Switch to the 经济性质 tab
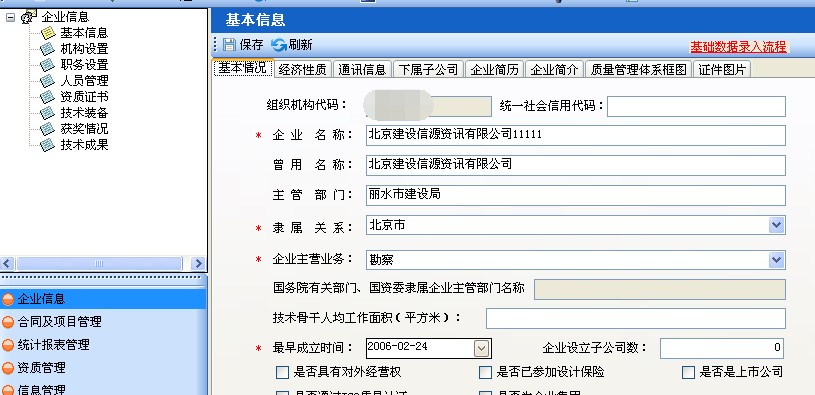 [303, 69]
